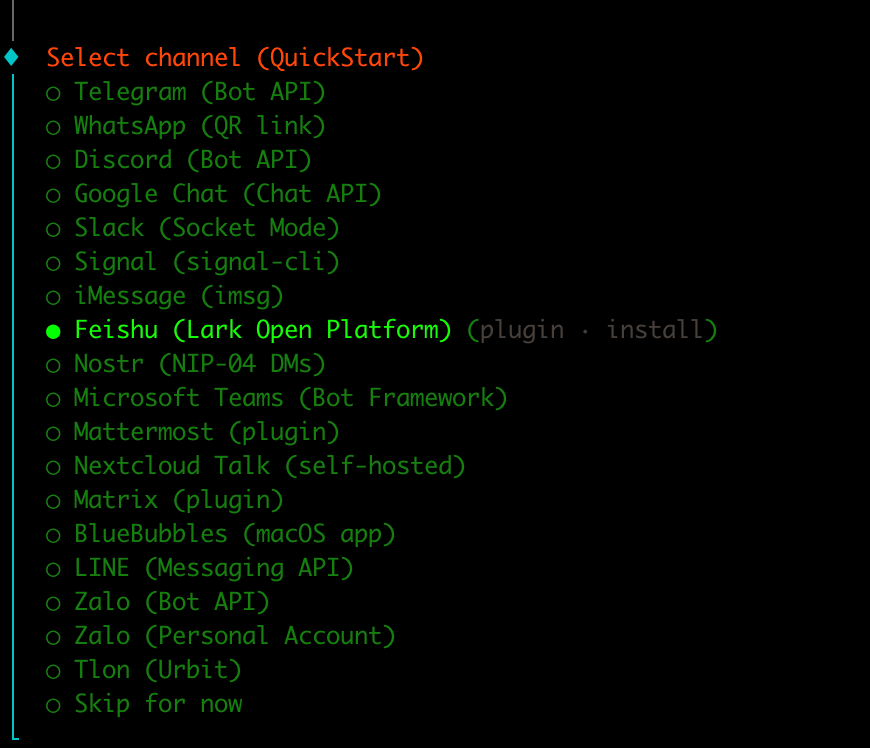870x748 pixels.
Task: Click Skip for now
Action: [157, 704]
